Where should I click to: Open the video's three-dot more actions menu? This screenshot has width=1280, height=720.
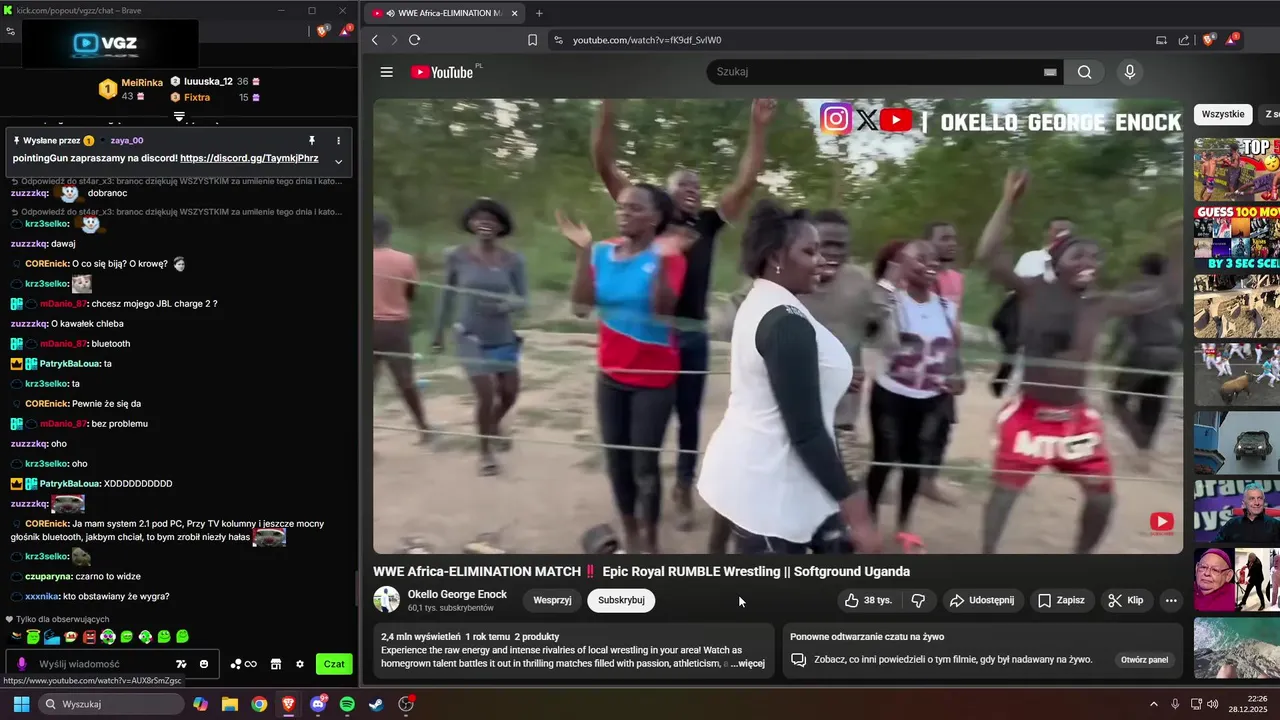coord(1171,600)
